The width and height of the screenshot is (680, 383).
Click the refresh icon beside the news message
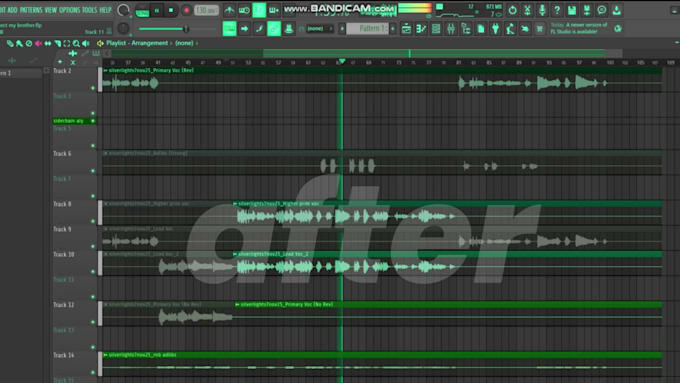[618, 29]
